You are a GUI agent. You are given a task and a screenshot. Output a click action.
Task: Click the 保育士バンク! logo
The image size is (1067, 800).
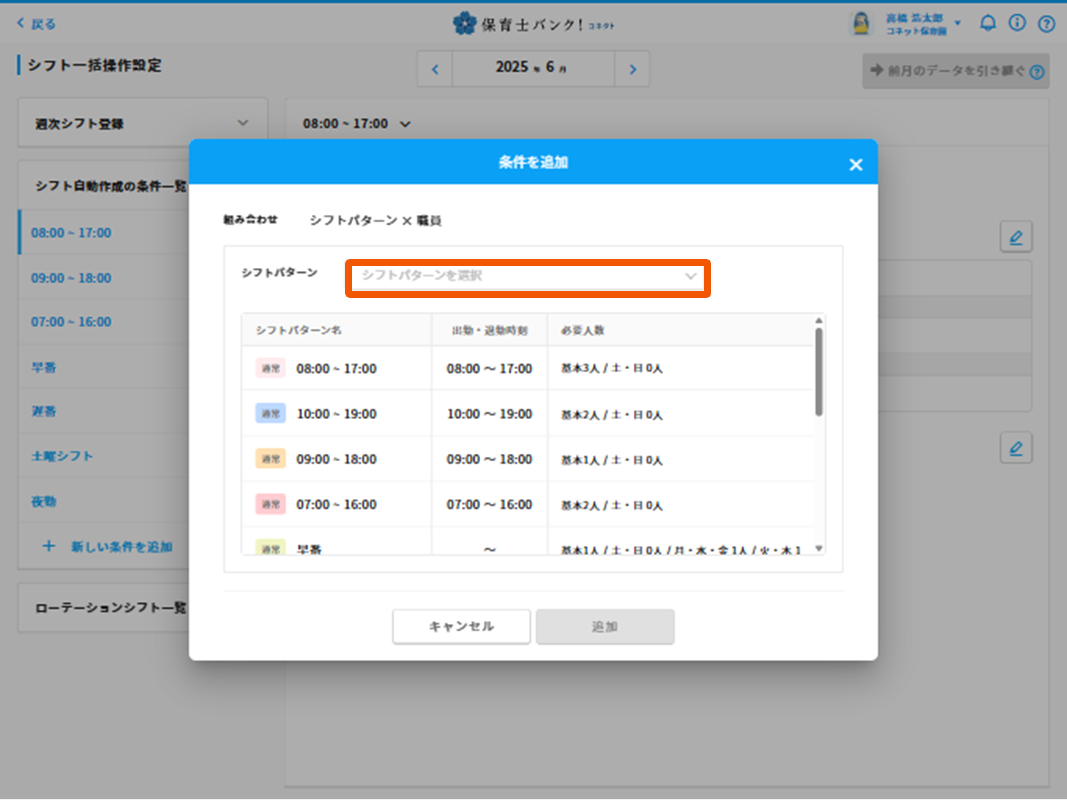pos(533,23)
